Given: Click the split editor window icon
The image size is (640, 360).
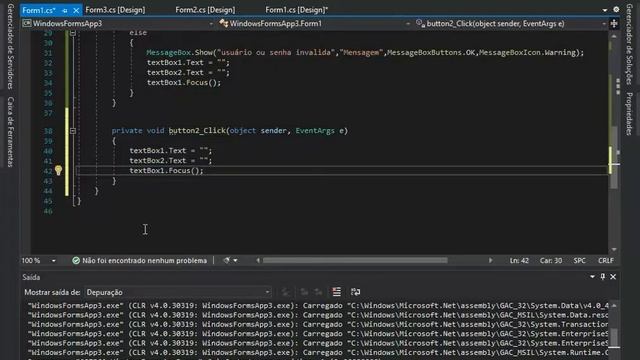Looking at the screenshot, I should tap(614, 24).
